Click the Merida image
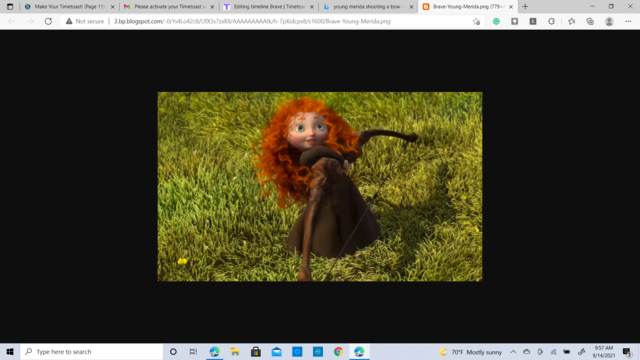 pyautogui.click(x=320, y=187)
